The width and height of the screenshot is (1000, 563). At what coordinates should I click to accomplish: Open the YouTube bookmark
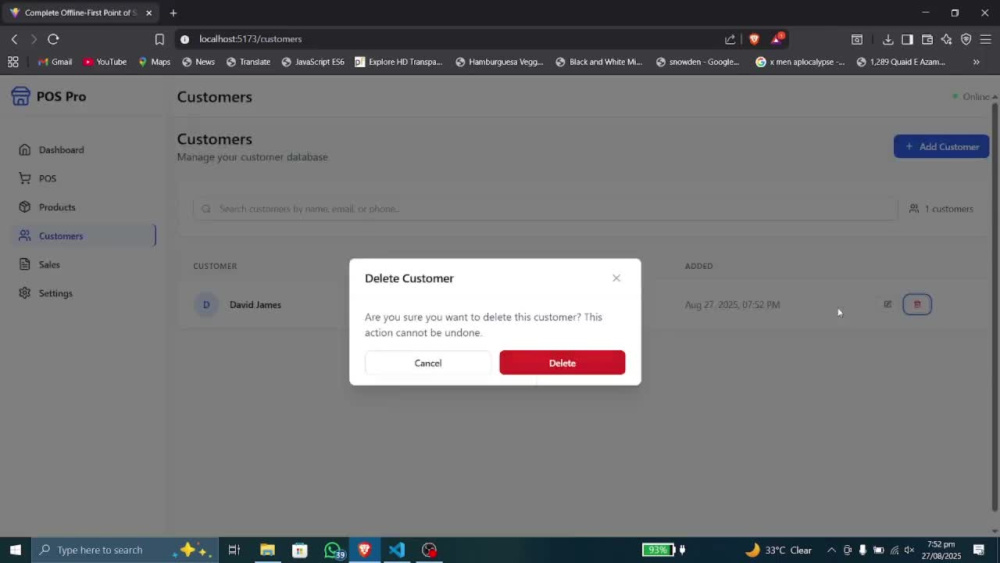point(105,62)
